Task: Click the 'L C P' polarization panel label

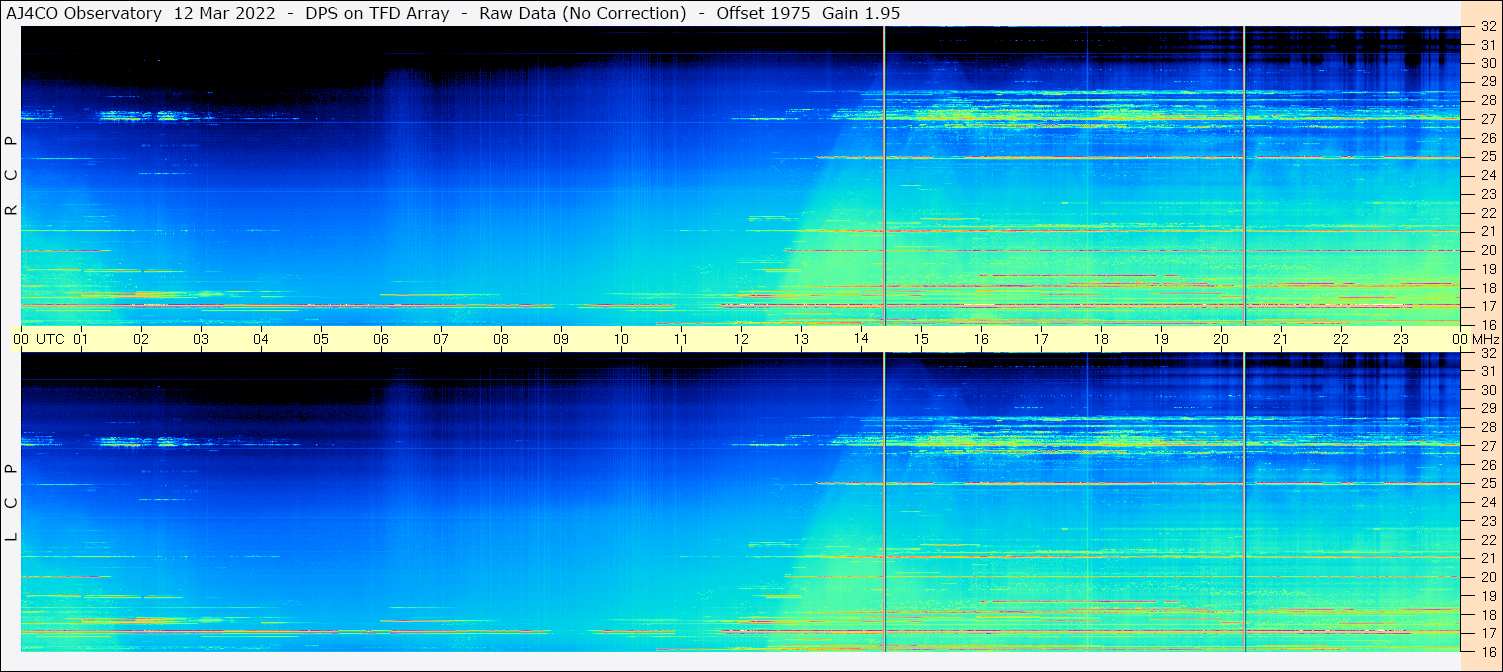Action: 11,503
